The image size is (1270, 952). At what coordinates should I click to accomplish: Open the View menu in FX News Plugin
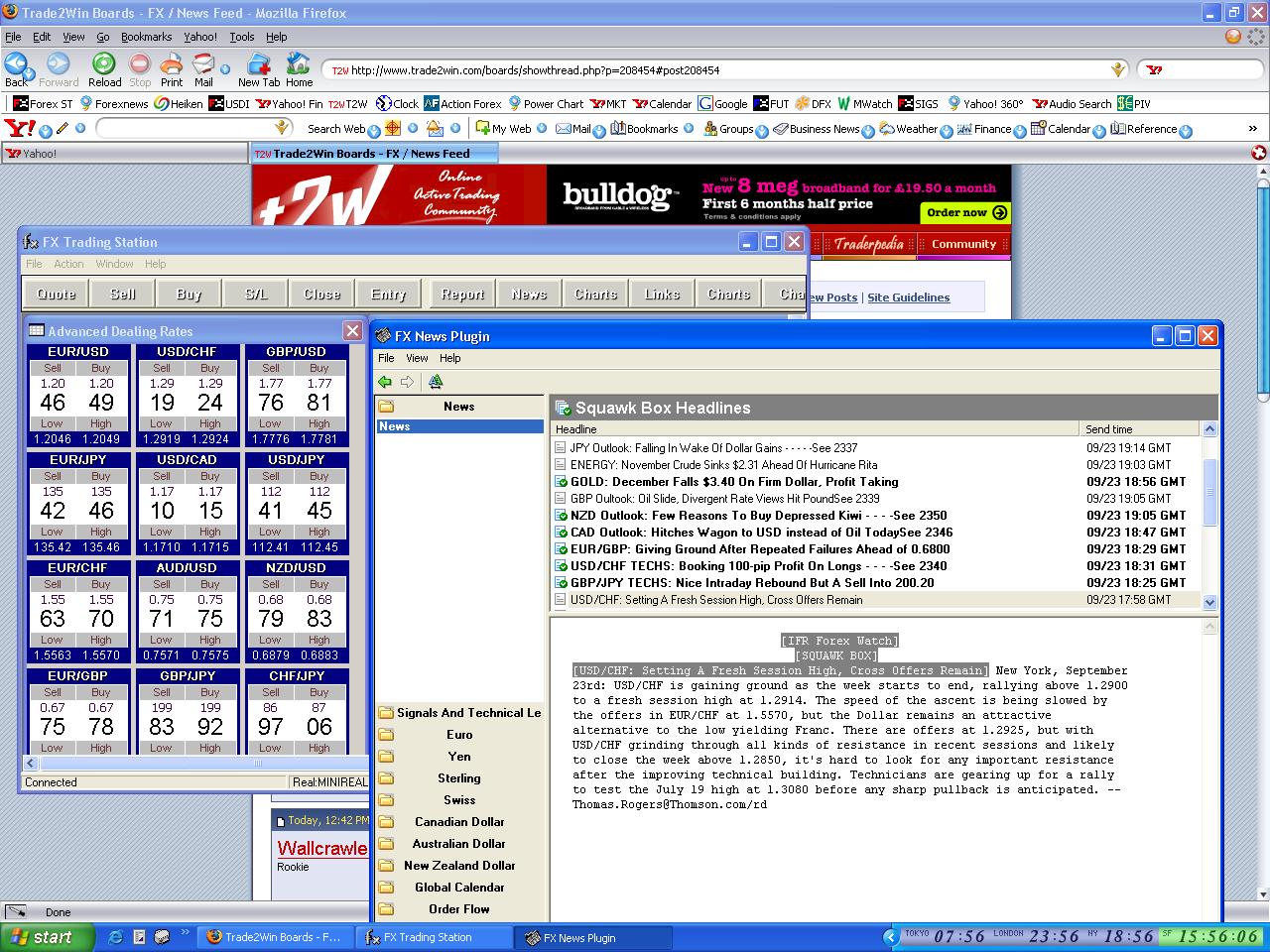[417, 358]
